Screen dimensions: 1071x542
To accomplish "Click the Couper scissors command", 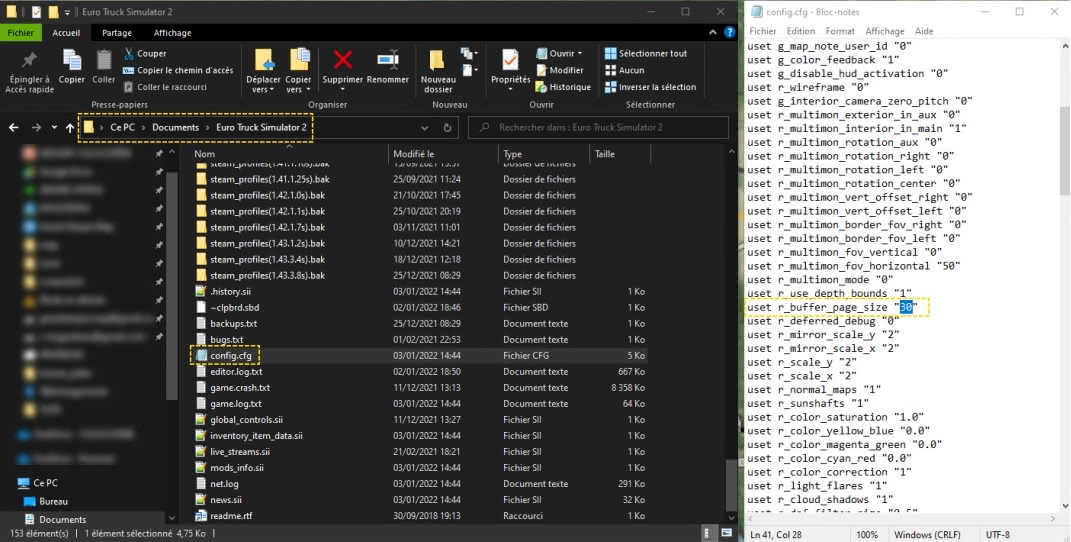I will click(145, 53).
